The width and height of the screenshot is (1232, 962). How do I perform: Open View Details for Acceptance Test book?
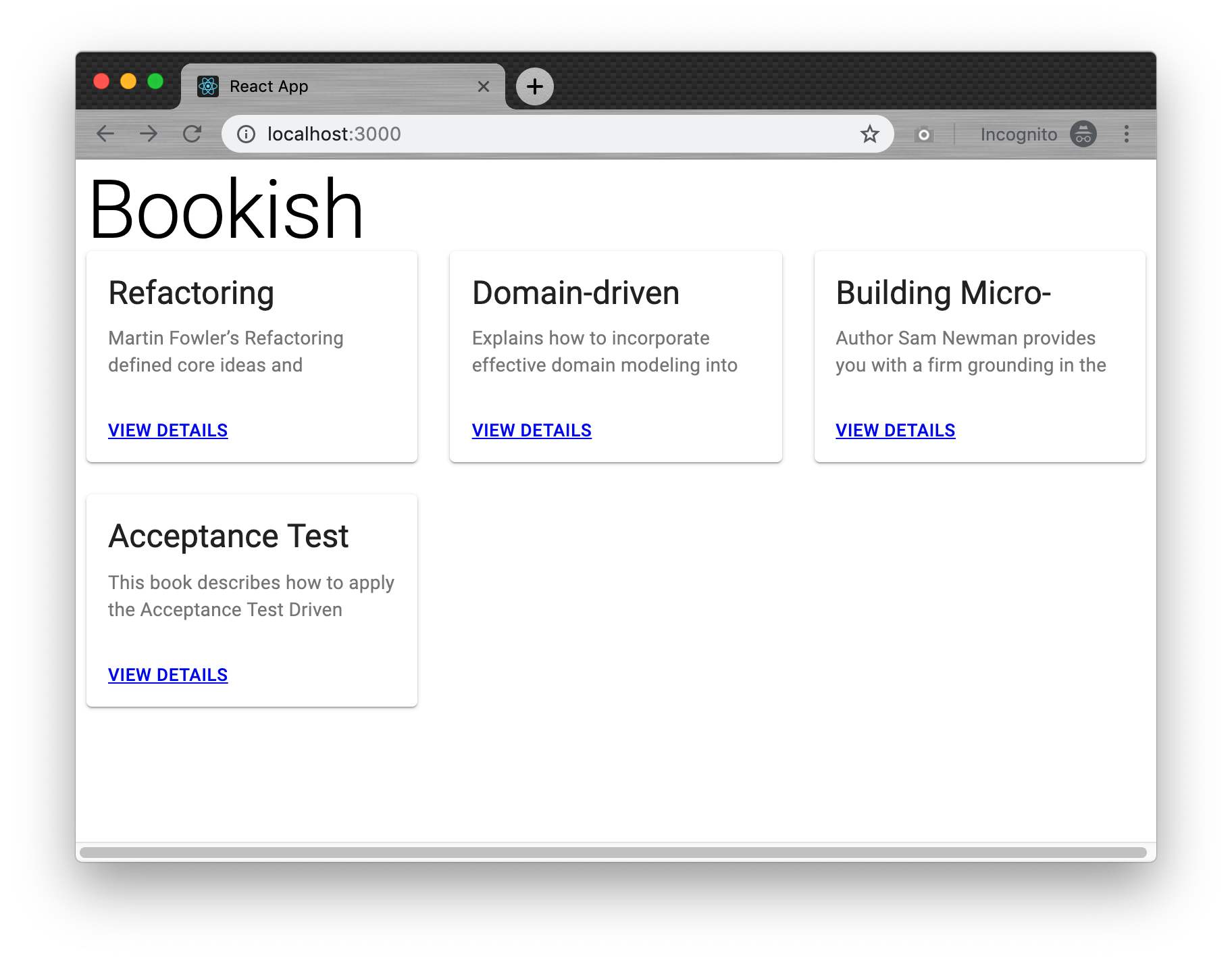coord(168,674)
